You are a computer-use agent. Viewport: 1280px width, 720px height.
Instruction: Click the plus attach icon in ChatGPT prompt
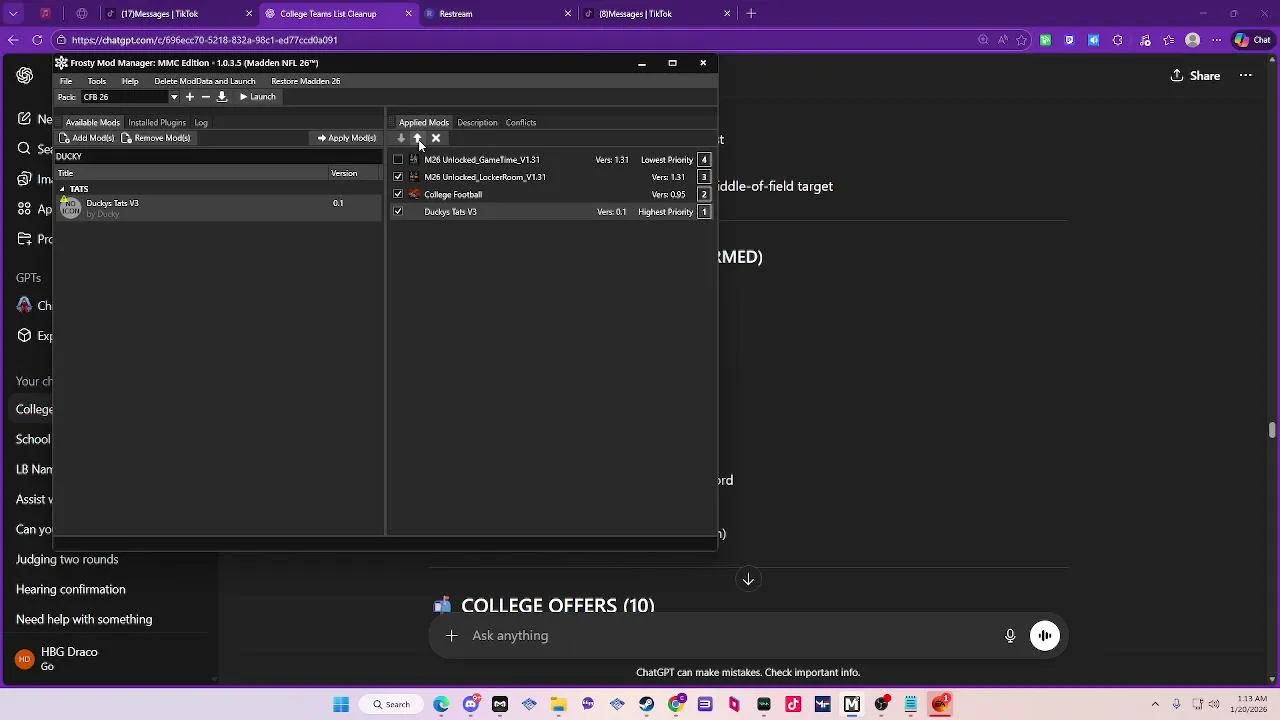(451, 636)
